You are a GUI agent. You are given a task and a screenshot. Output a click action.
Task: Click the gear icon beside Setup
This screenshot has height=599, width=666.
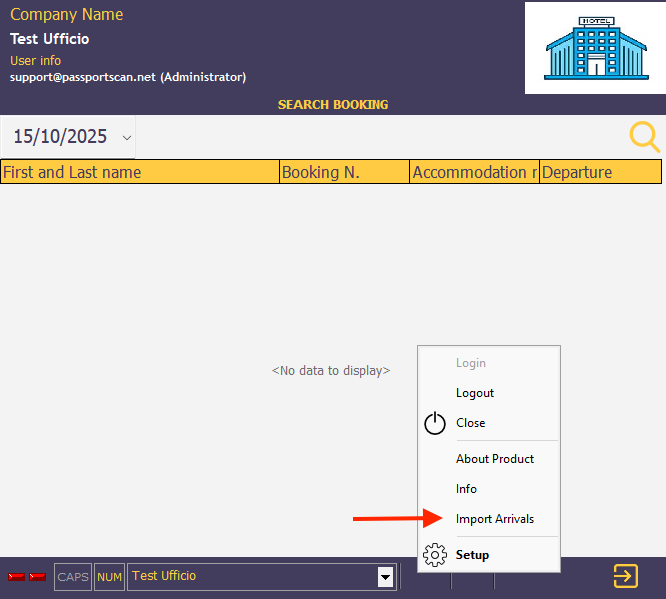coord(435,555)
